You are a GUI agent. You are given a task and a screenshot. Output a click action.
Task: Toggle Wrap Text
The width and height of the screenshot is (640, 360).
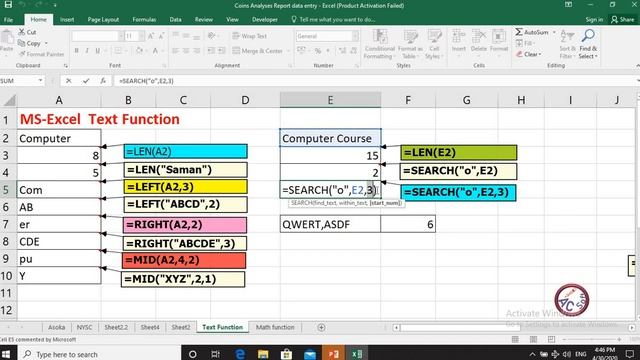pos(249,36)
